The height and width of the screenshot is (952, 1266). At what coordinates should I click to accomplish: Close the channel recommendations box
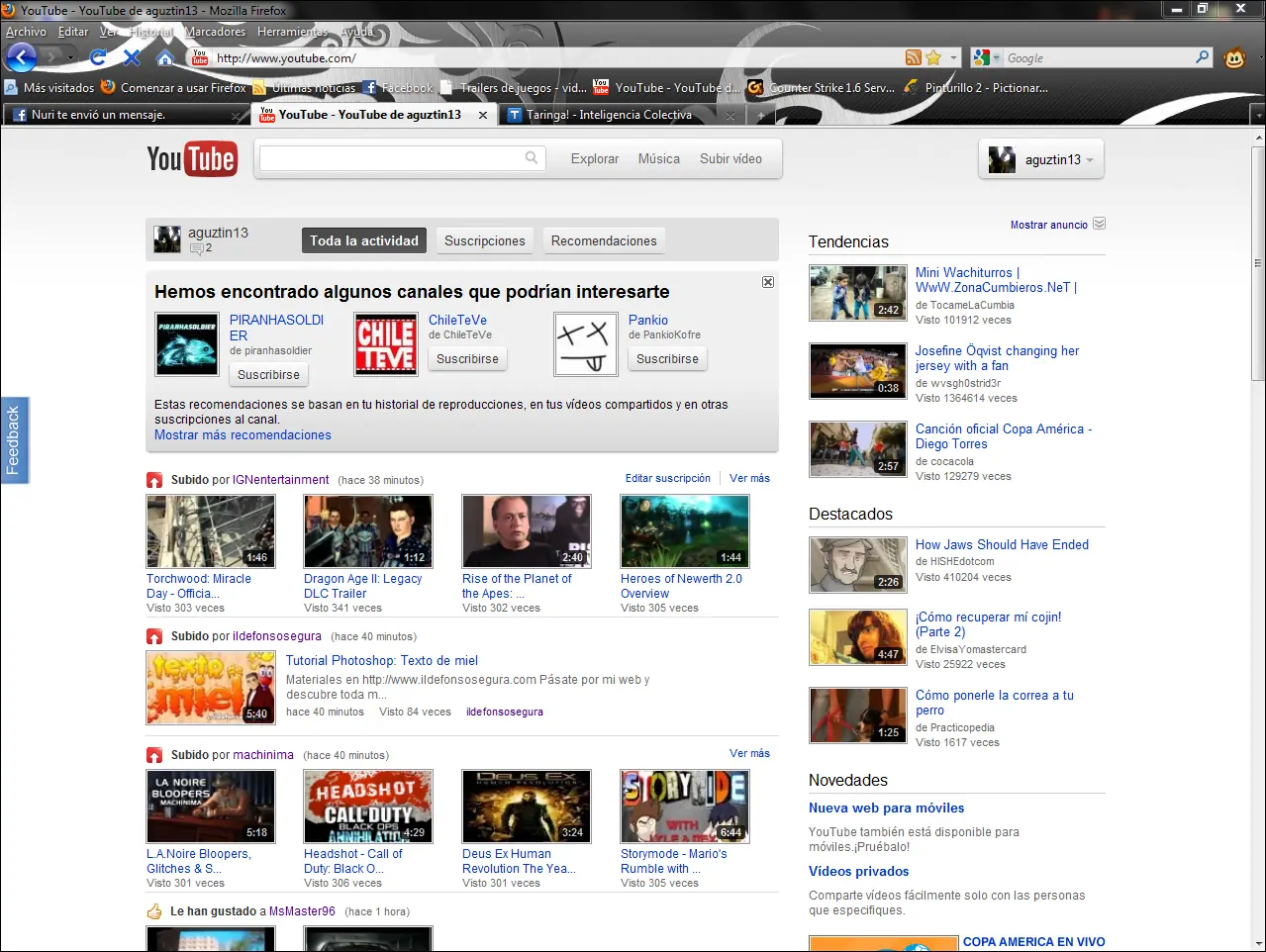pos(768,282)
